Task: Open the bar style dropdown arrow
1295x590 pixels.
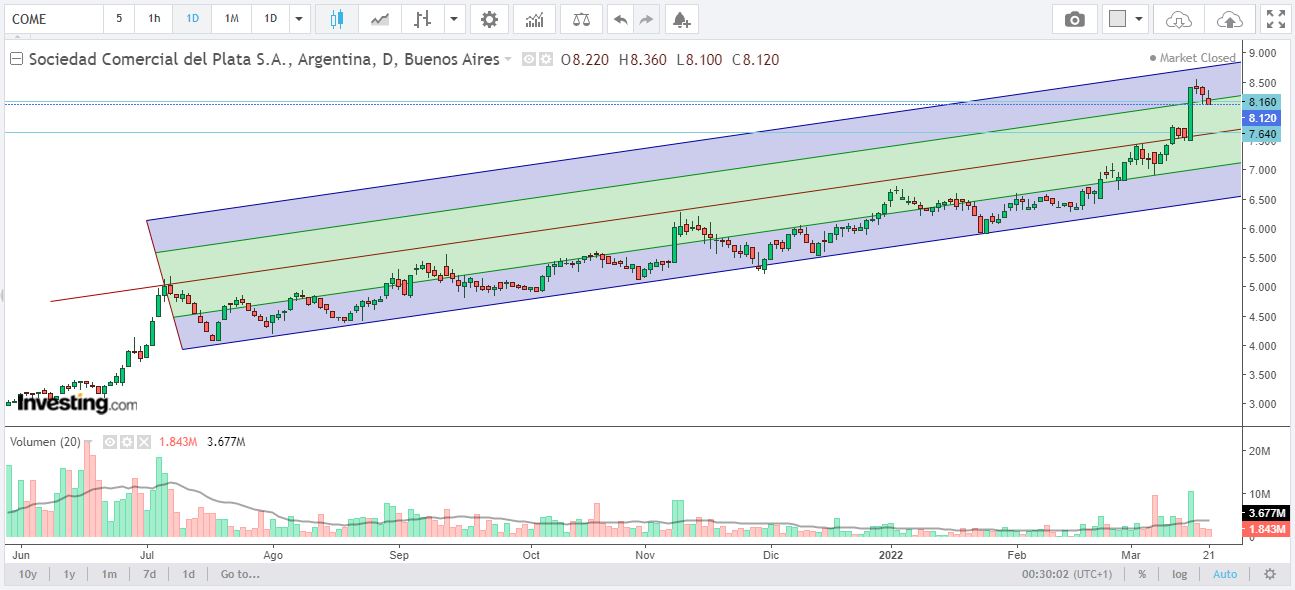Action: coord(455,19)
